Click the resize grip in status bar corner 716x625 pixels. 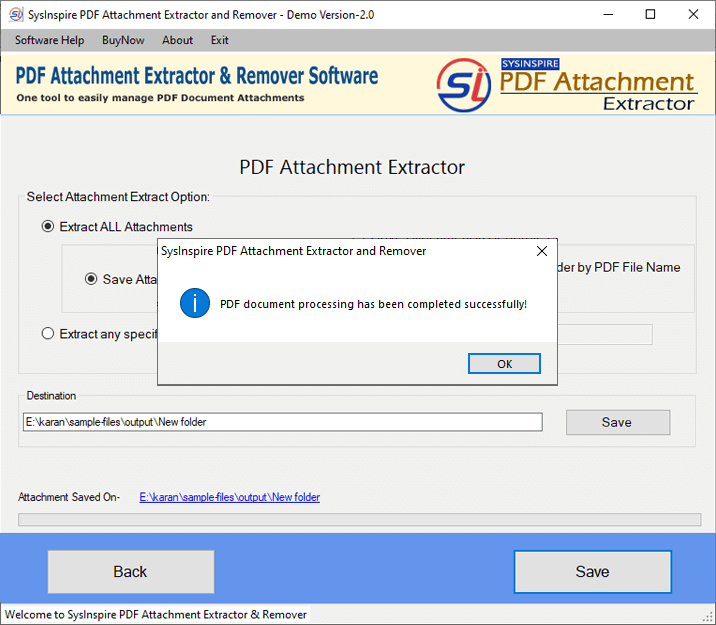tap(709, 618)
